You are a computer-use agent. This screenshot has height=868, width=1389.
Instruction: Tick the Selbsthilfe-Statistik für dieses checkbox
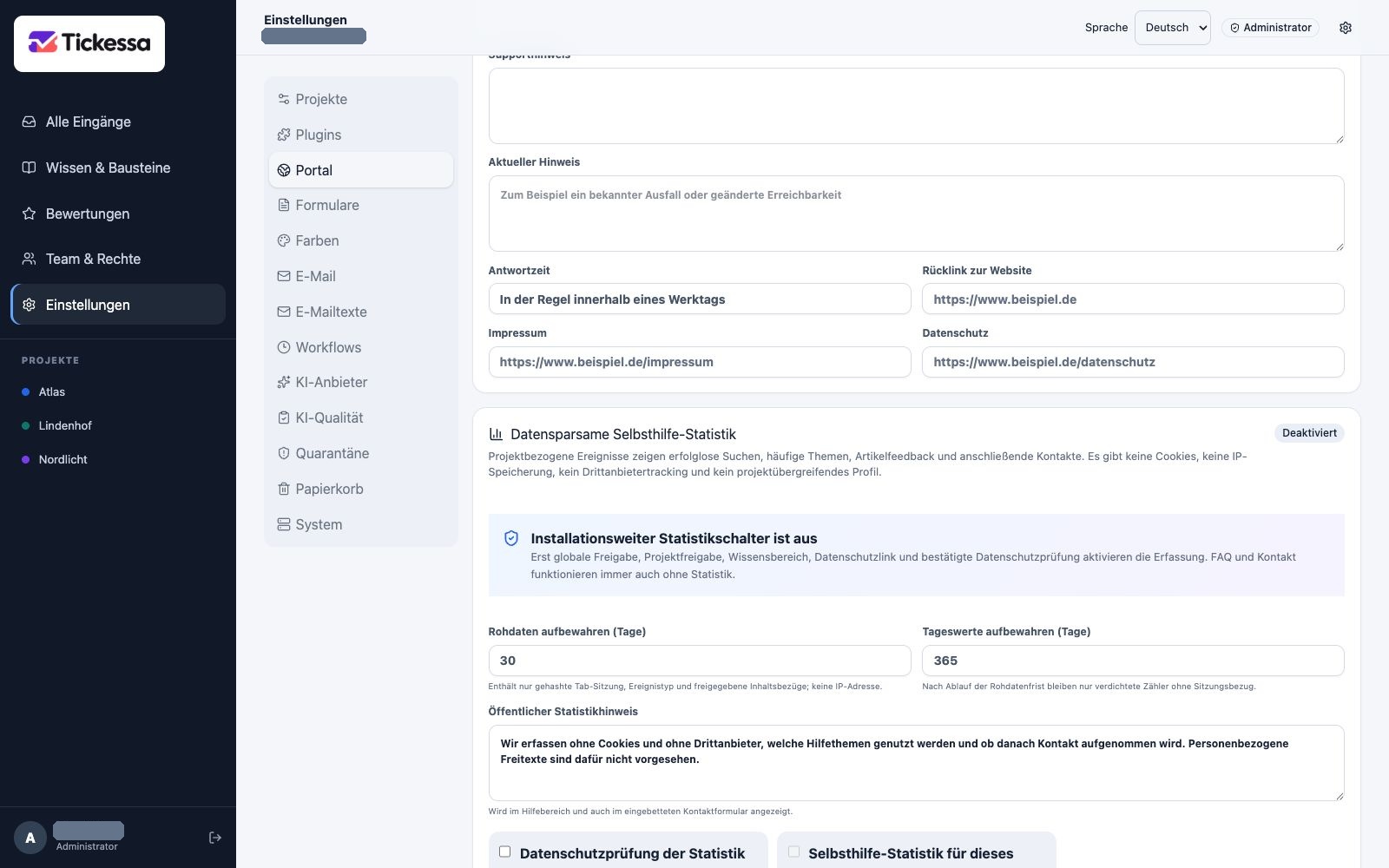pos(793,852)
